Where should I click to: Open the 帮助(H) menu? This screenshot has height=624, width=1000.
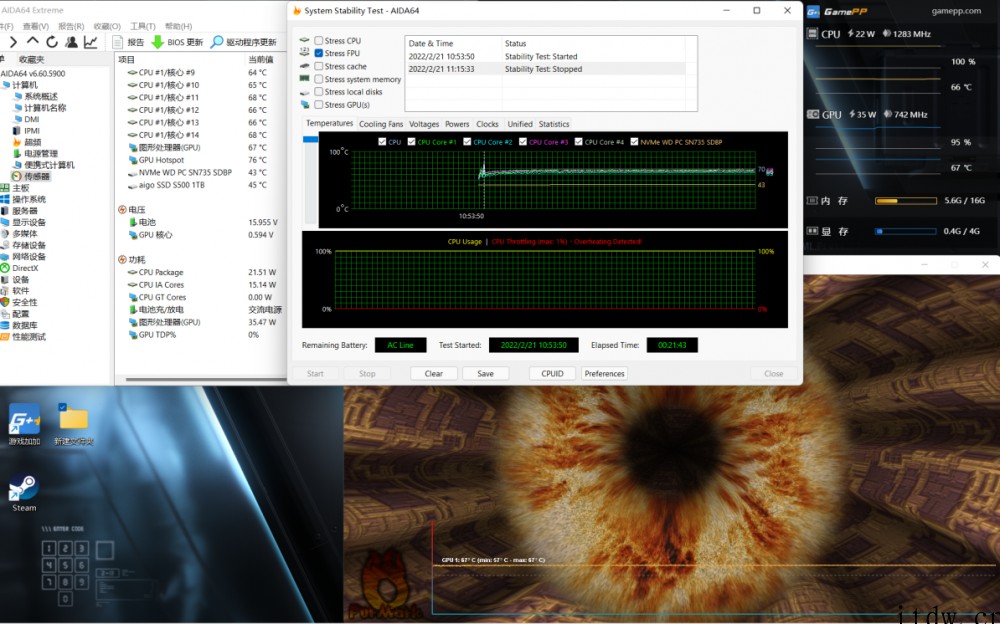coord(178,26)
